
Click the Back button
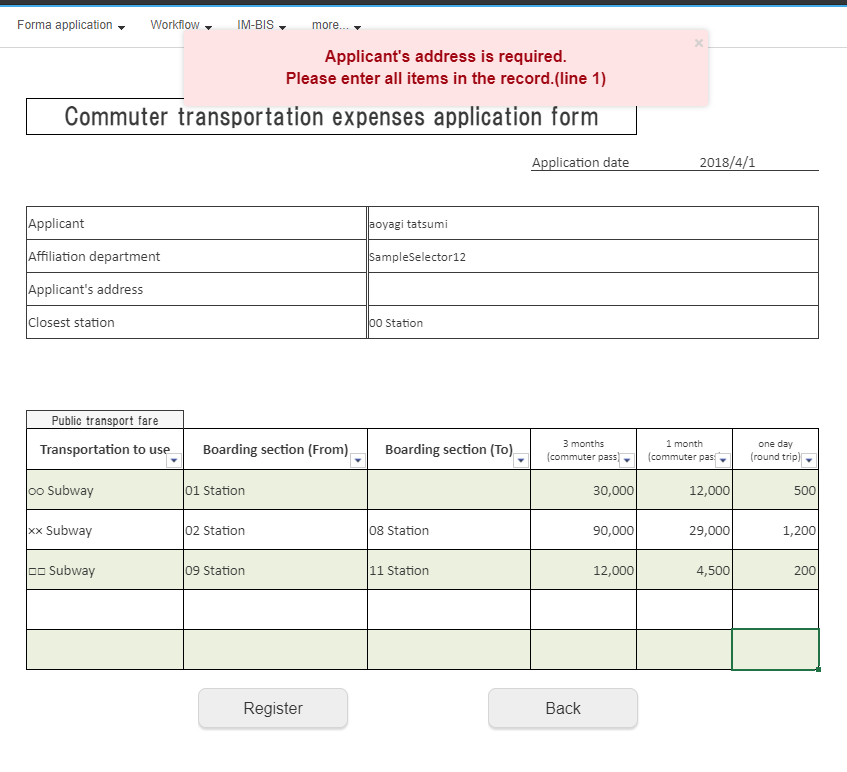point(562,708)
